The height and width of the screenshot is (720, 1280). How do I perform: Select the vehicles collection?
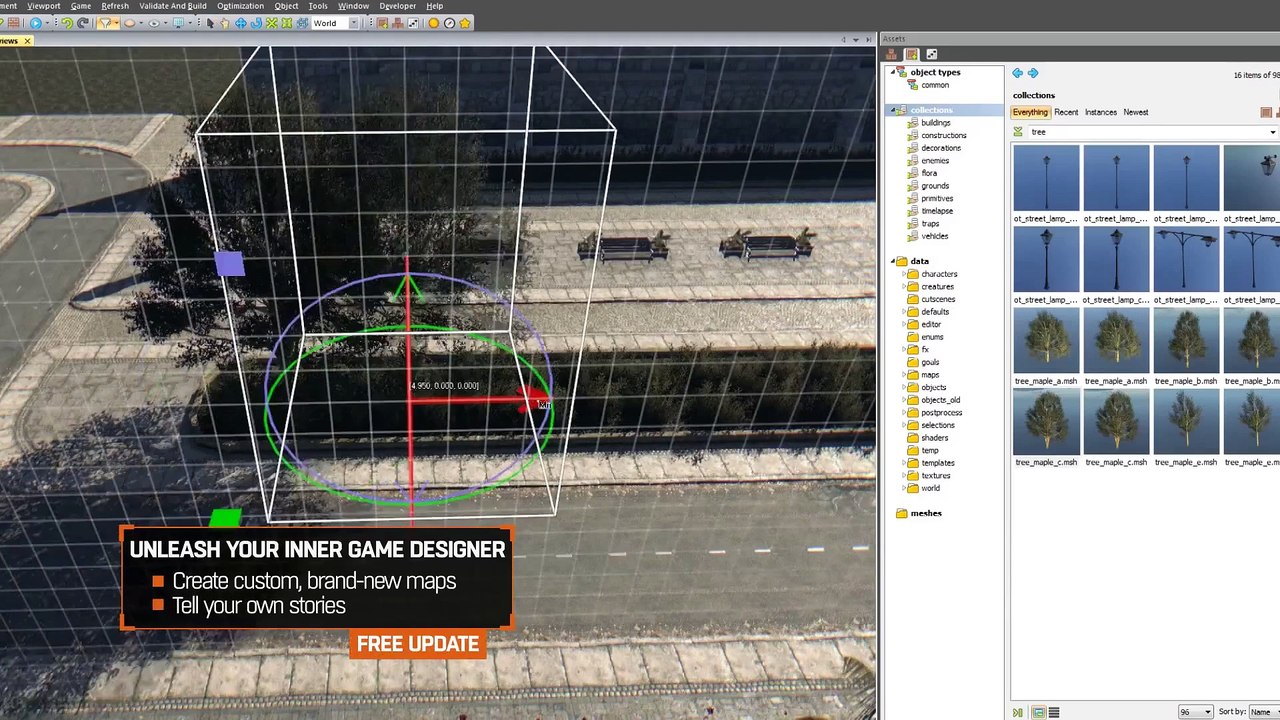click(x=935, y=236)
